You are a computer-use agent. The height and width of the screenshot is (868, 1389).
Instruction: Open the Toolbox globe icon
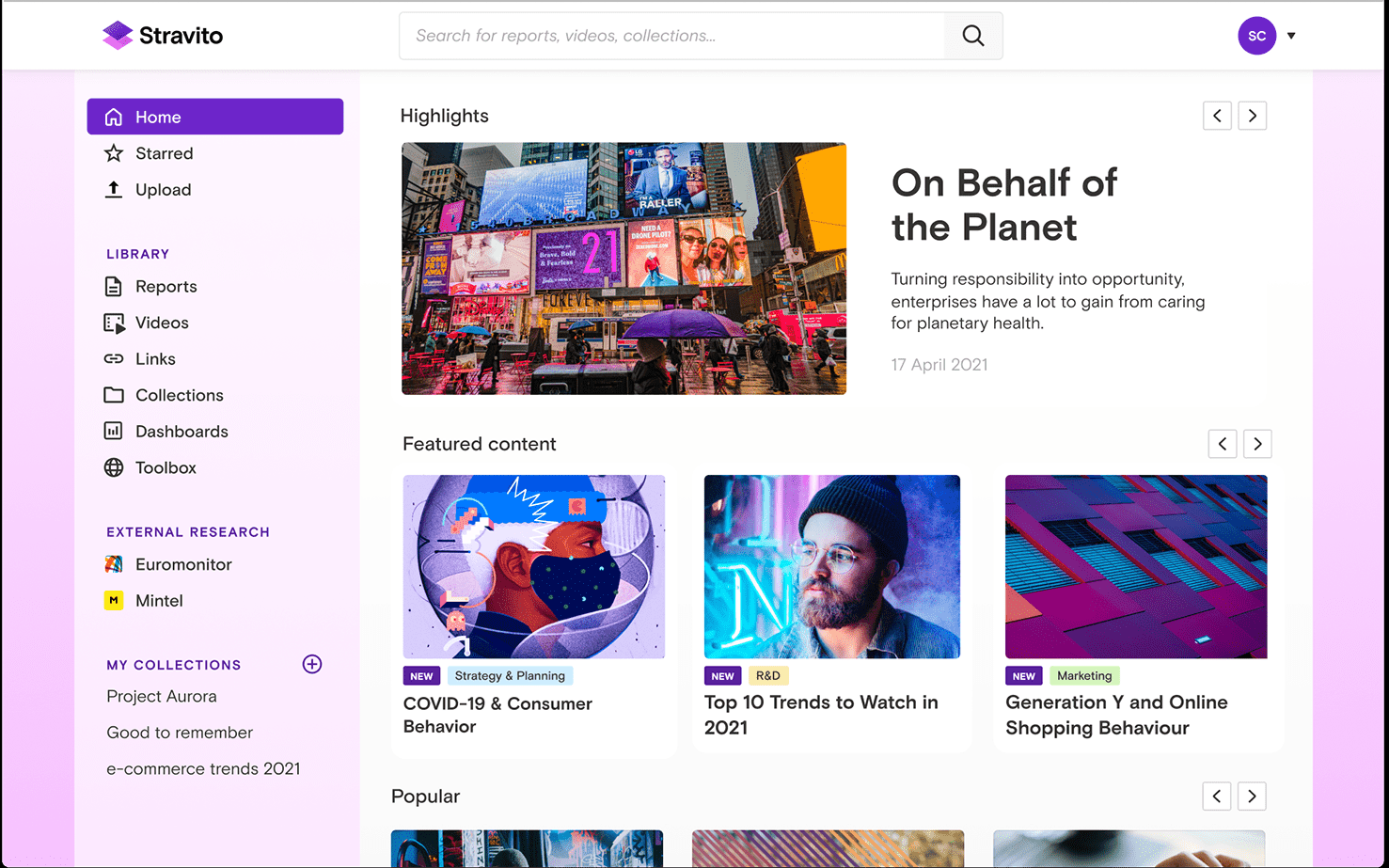(x=114, y=467)
